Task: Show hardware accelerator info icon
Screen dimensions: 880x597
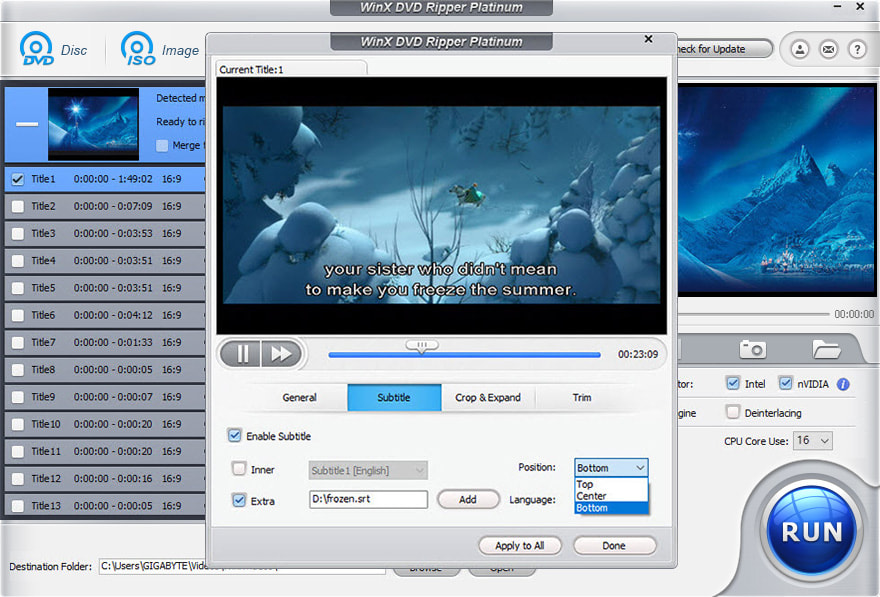Action: [x=843, y=384]
